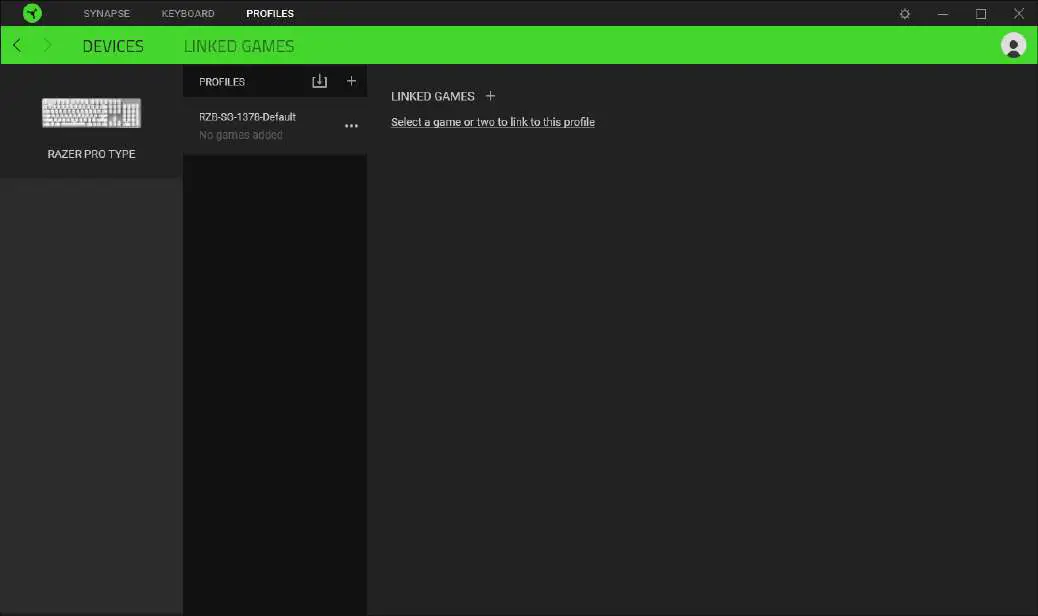The width and height of the screenshot is (1038, 616).
Task: Select the PROFILES tab
Action: [270, 13]
